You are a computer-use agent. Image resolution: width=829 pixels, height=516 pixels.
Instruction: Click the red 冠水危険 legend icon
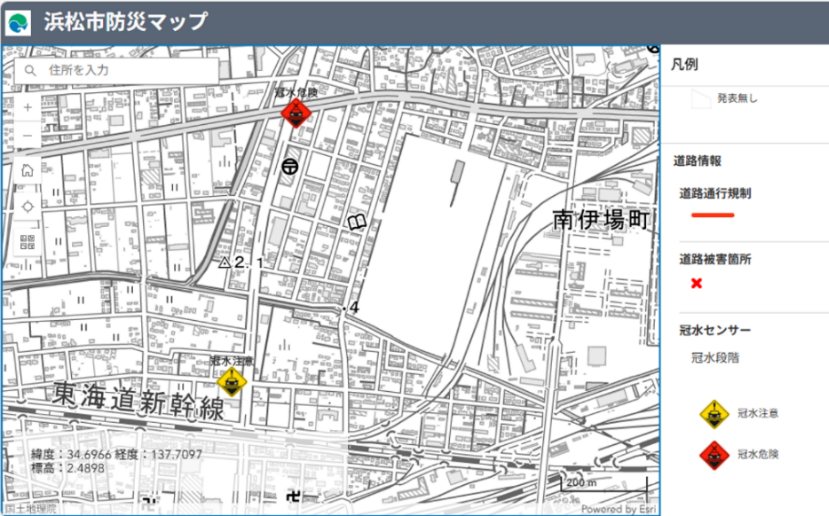click(x=714, y=455)
